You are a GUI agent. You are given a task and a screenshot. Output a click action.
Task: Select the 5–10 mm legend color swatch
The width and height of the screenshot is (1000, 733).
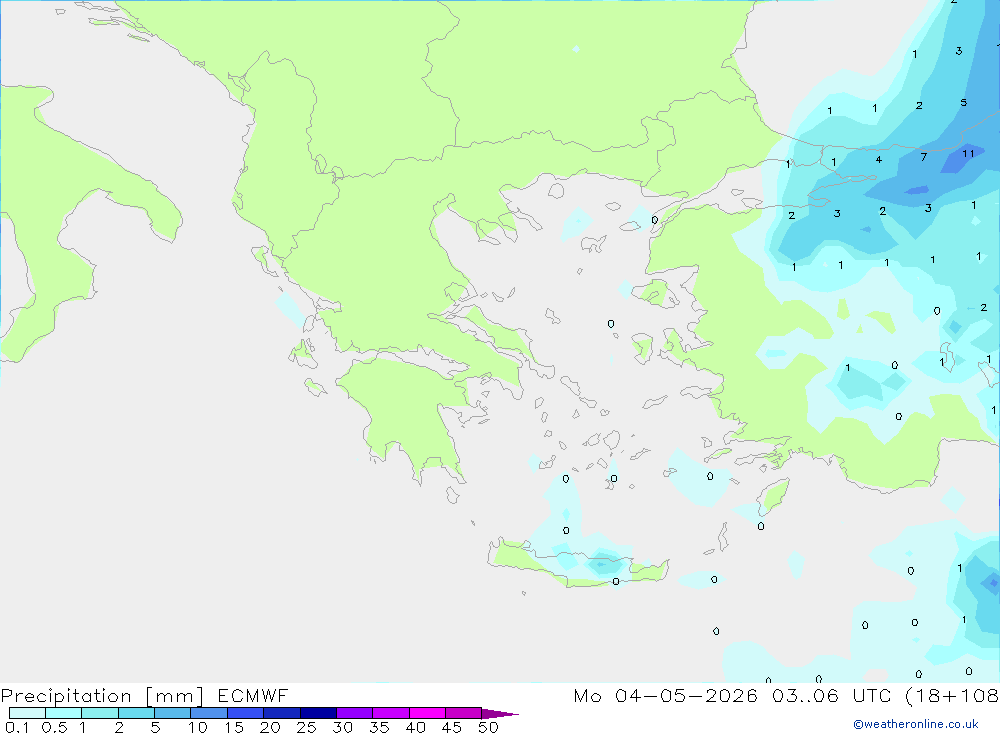pos(173,713)
